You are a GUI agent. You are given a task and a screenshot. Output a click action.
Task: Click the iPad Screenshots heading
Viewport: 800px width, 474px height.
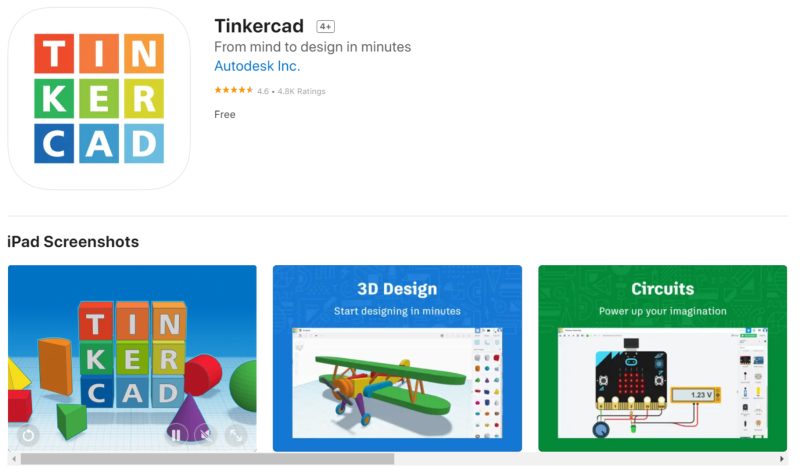pos(73,242)
